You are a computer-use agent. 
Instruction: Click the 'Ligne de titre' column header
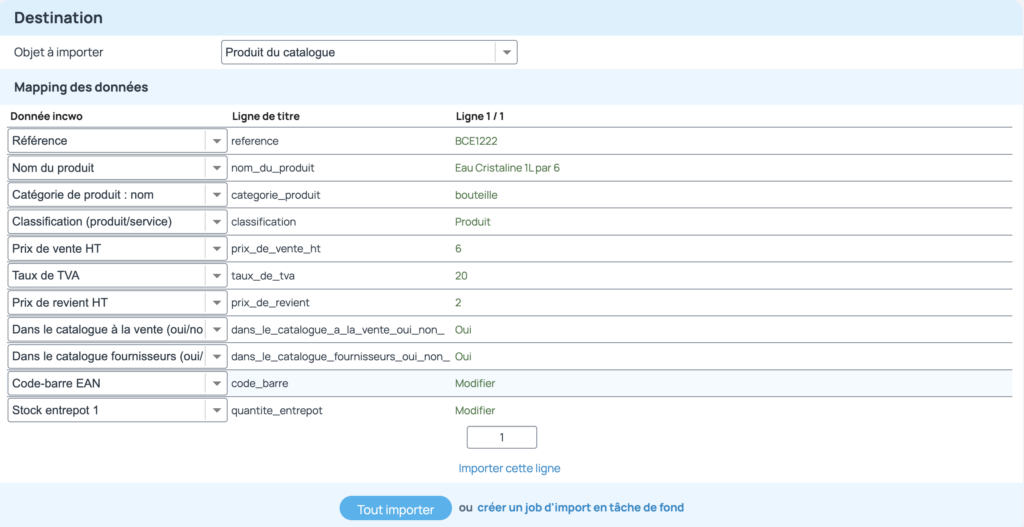pyautogui.click(x=266, y=116)
